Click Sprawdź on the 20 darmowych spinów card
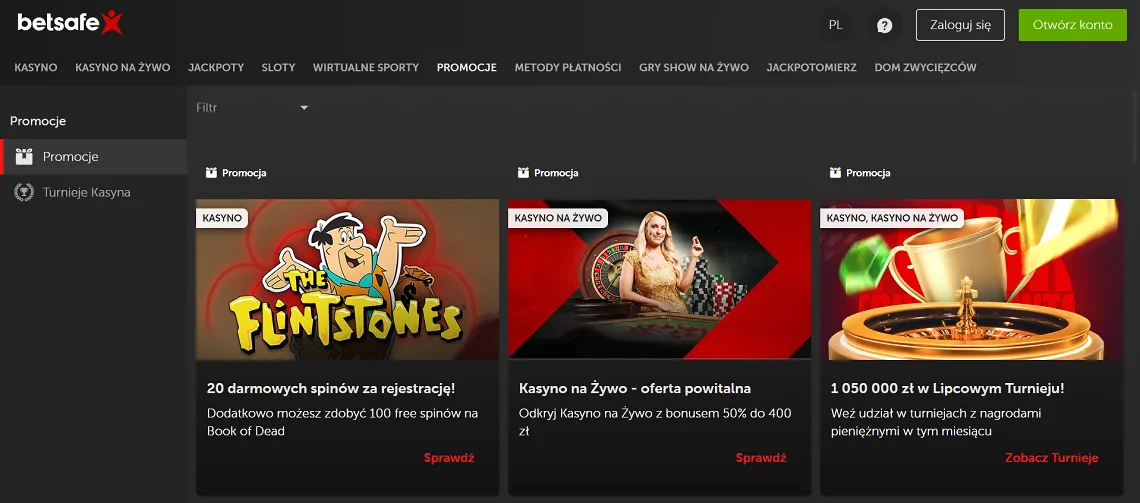Image resolution: width=1140 pixels, height=503 pixels. click(x=449, y=458)
